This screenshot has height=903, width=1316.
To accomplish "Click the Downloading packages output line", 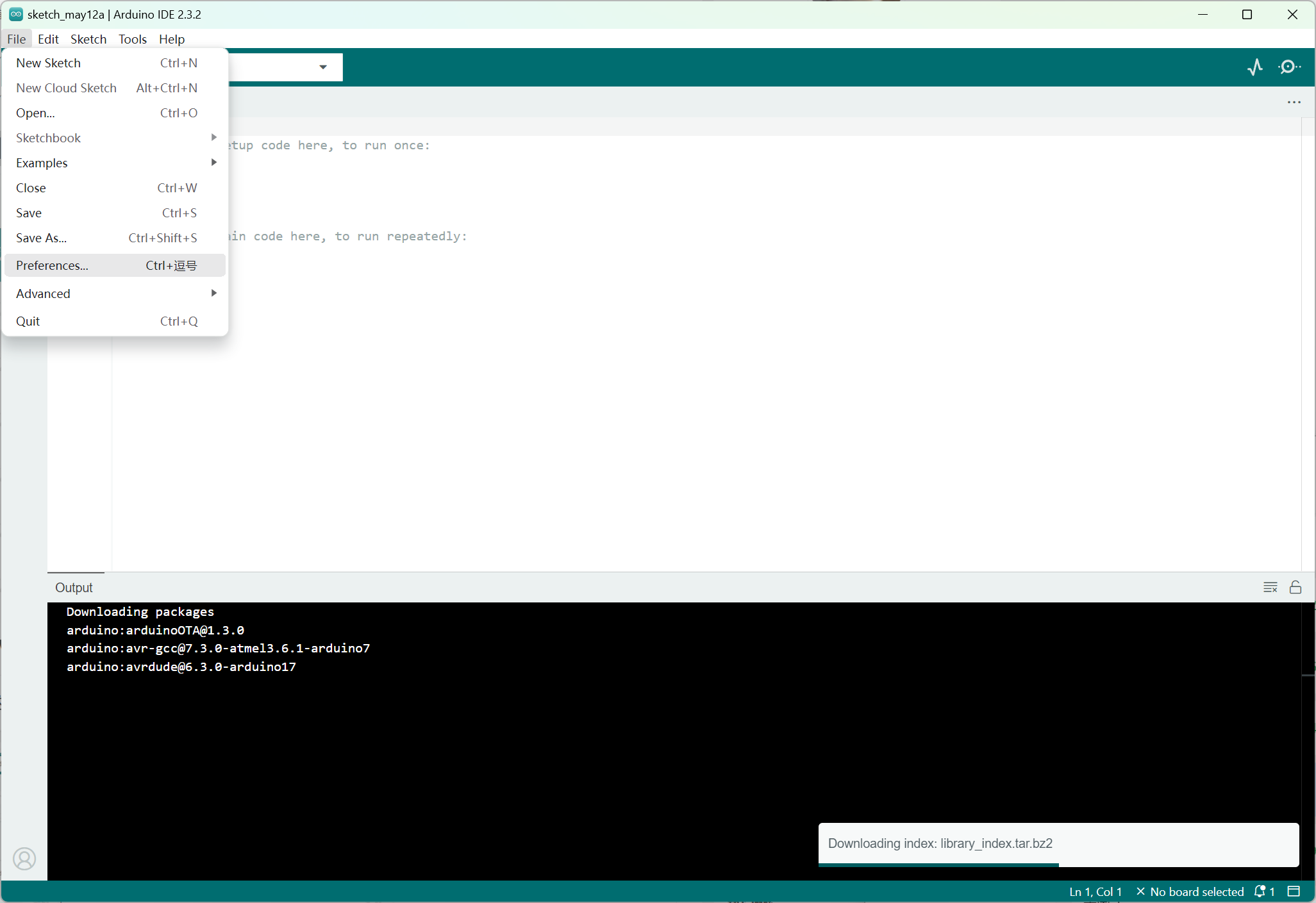I will 140,611.
